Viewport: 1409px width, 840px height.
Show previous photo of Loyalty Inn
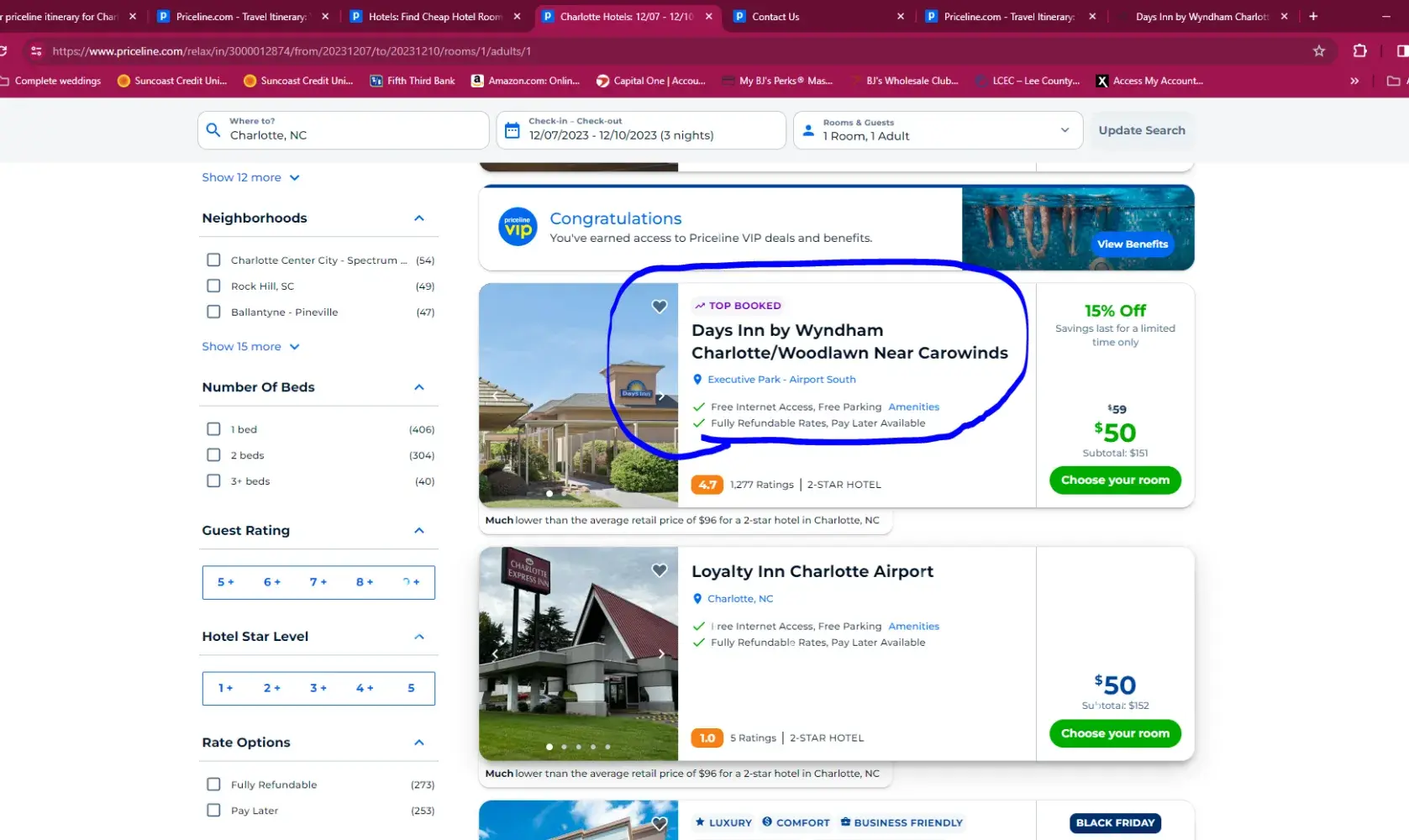point(495,654)
